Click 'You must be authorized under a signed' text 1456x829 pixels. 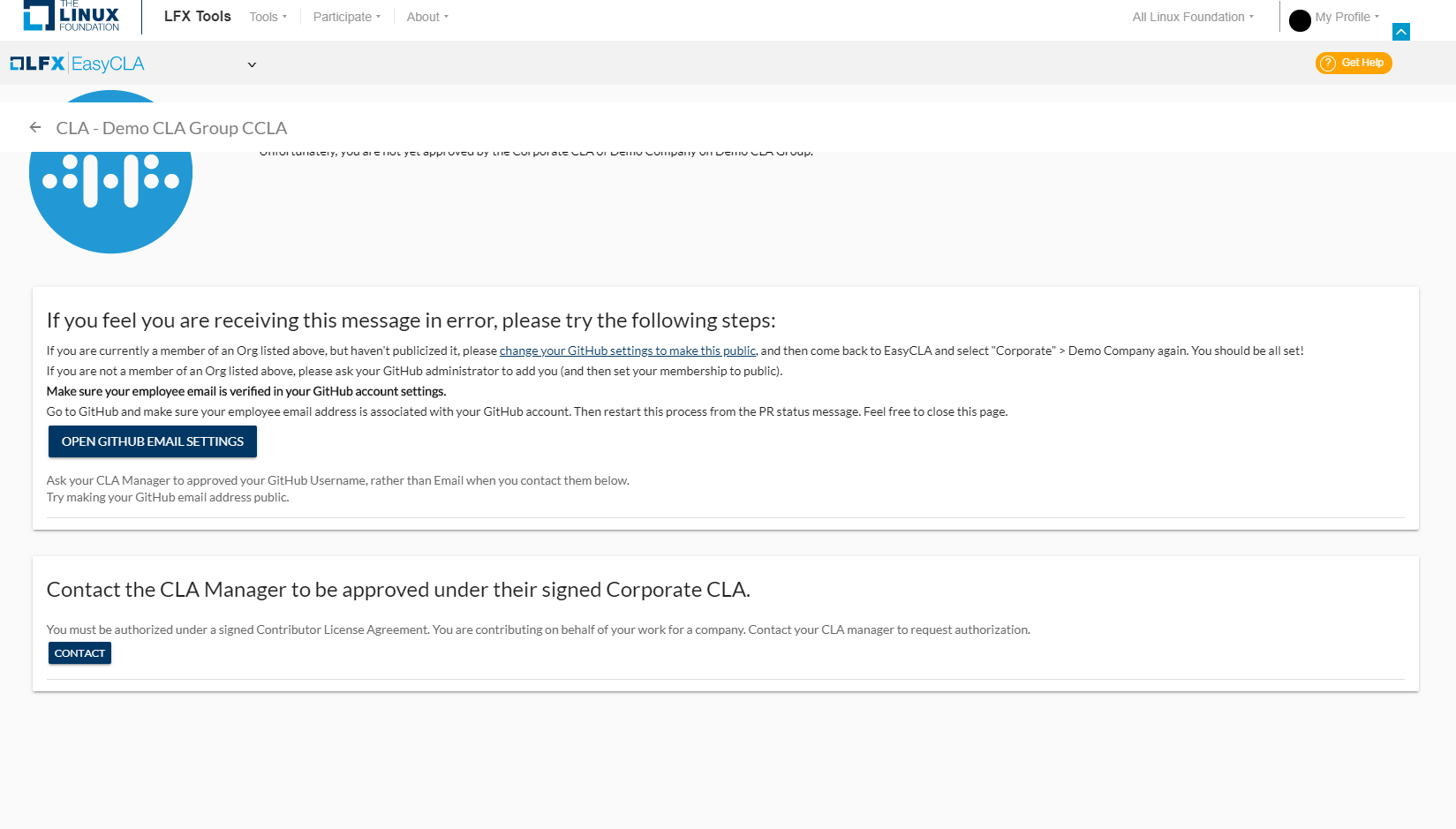coord(539,629)
